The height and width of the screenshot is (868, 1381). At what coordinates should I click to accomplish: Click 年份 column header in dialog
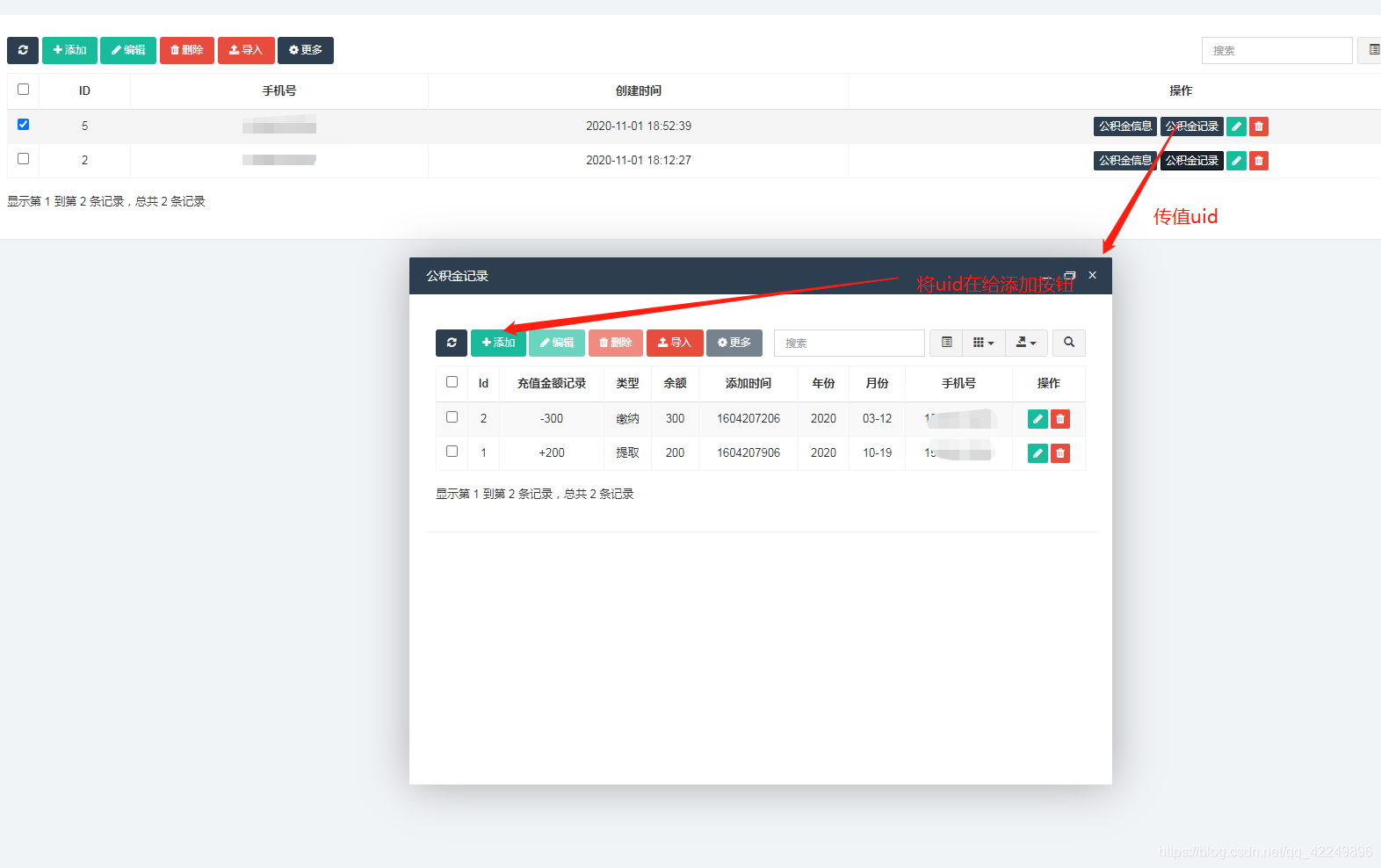[823, 384]
